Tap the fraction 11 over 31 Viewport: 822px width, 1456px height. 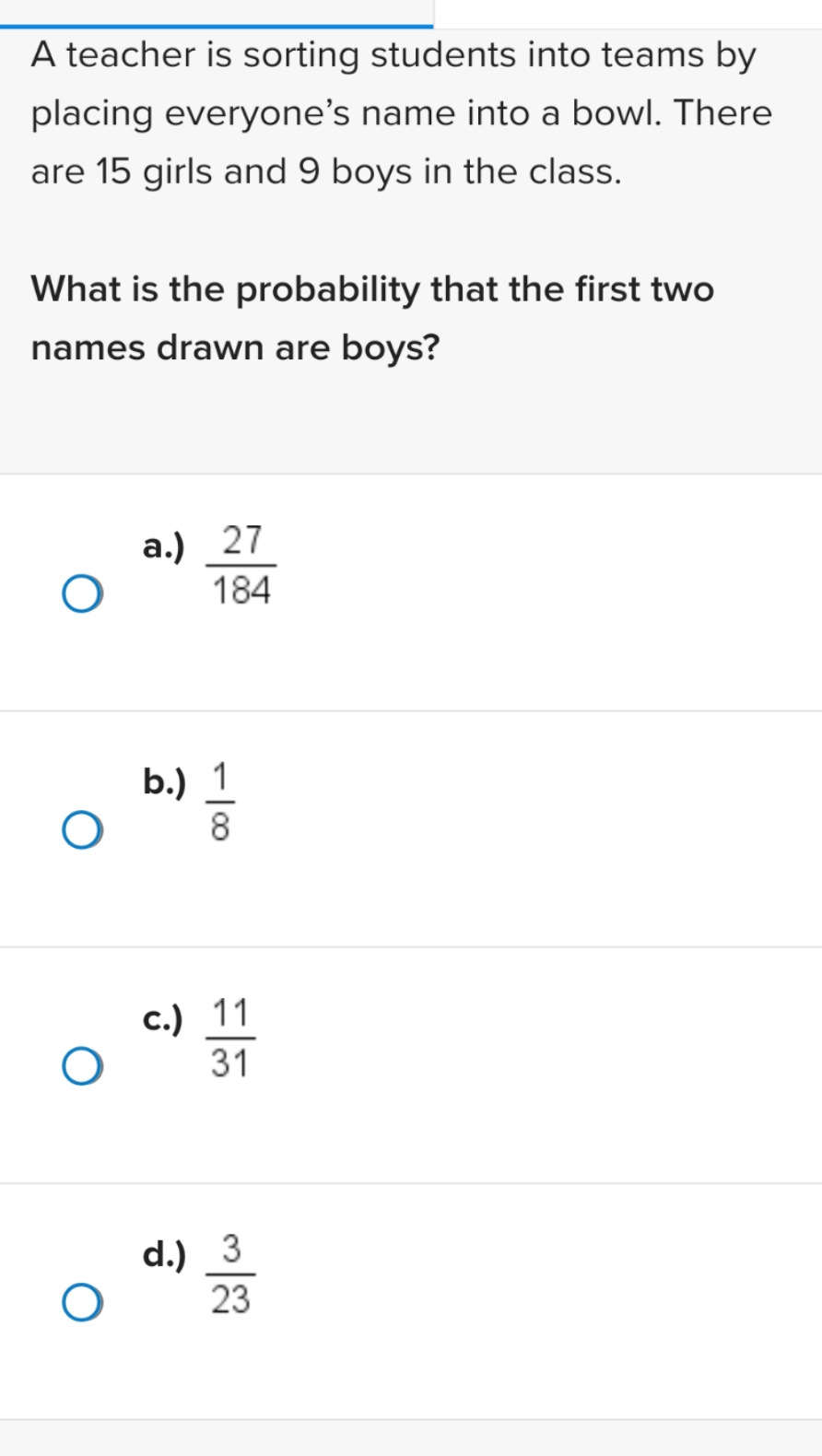pos(230,1038)
